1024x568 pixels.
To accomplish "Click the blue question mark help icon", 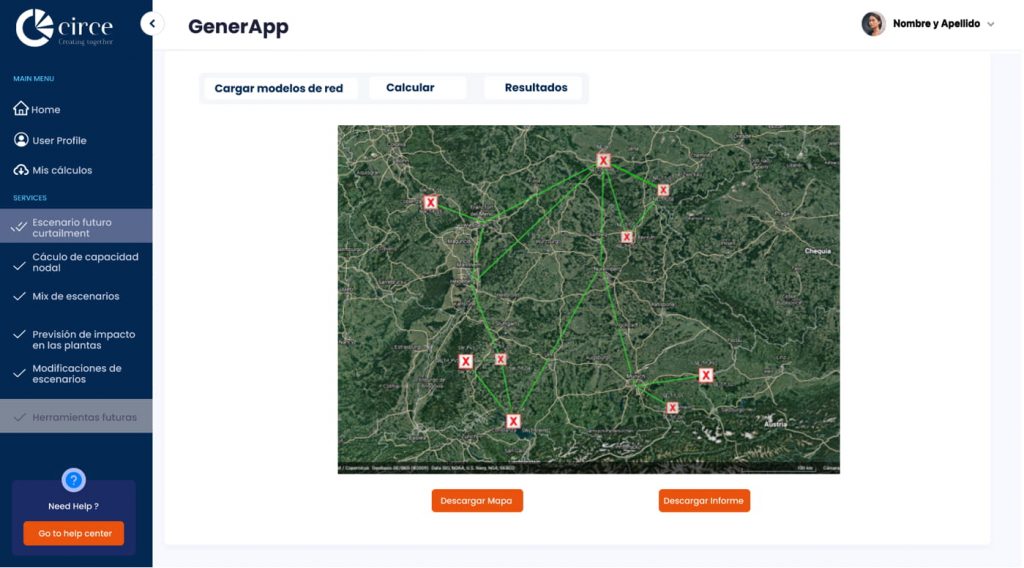I will click(x=74, y=480).
